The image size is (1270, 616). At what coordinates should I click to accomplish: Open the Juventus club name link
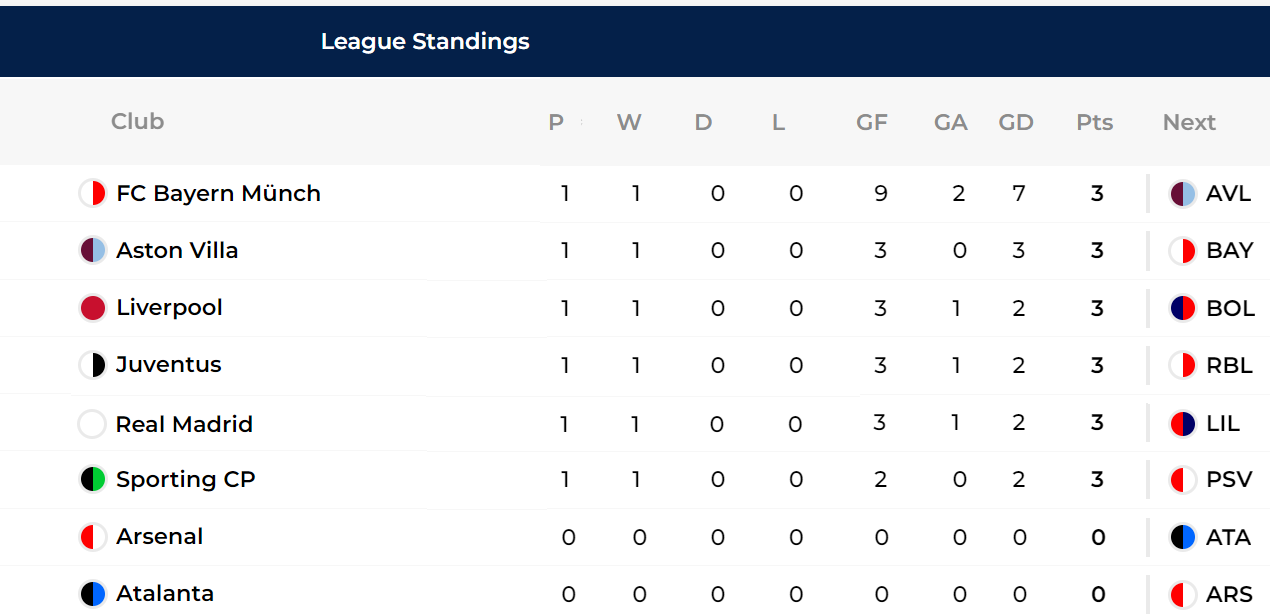point(168,365)
